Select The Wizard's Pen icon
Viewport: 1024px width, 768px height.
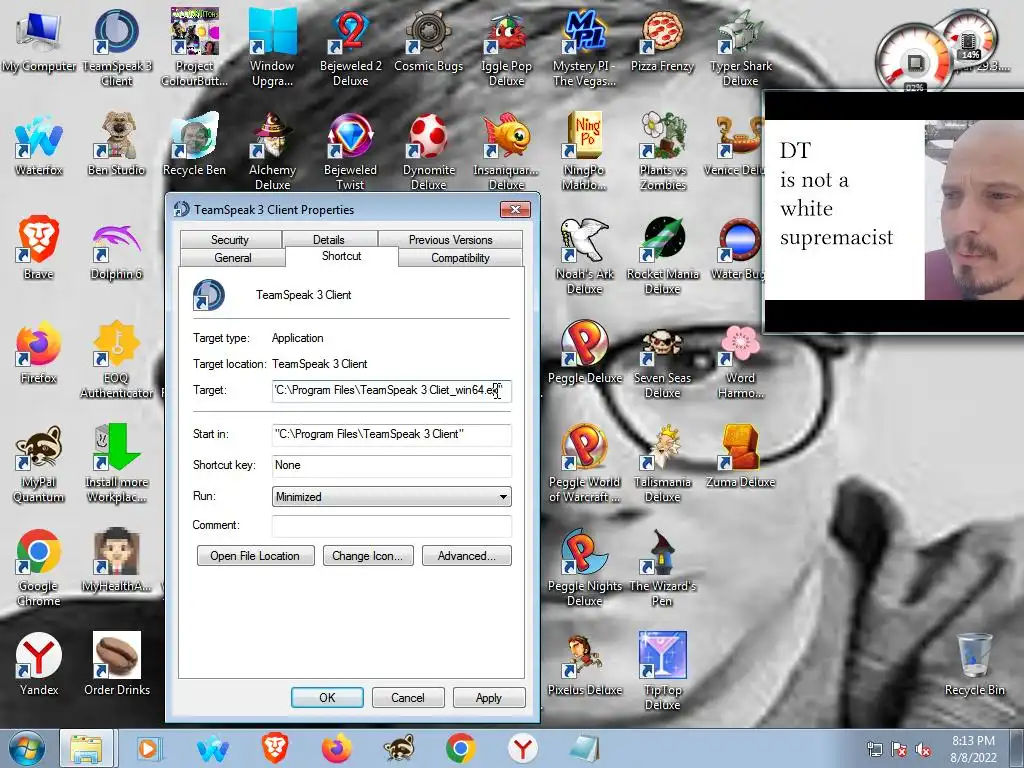point(662,568)
